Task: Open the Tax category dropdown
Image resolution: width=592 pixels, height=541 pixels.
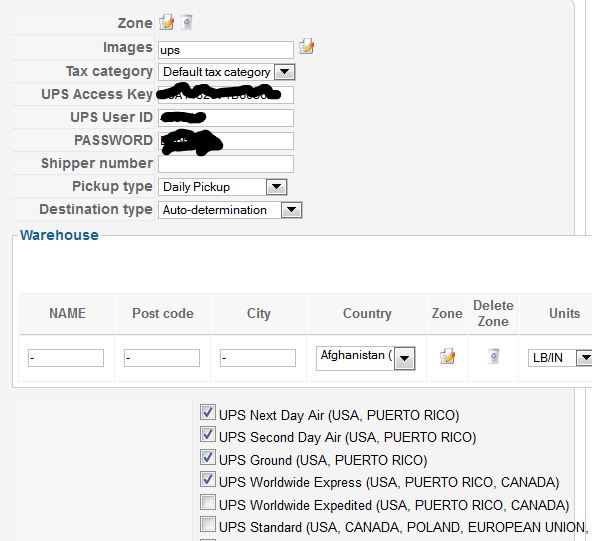Action: tap(226, 72)
